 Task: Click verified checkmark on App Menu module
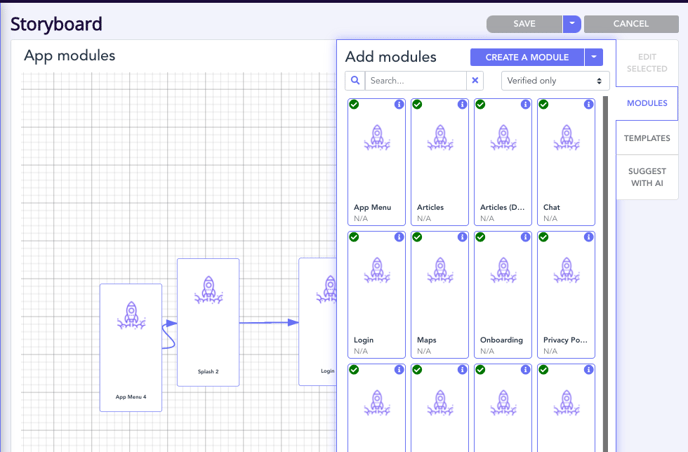[354, 104]
